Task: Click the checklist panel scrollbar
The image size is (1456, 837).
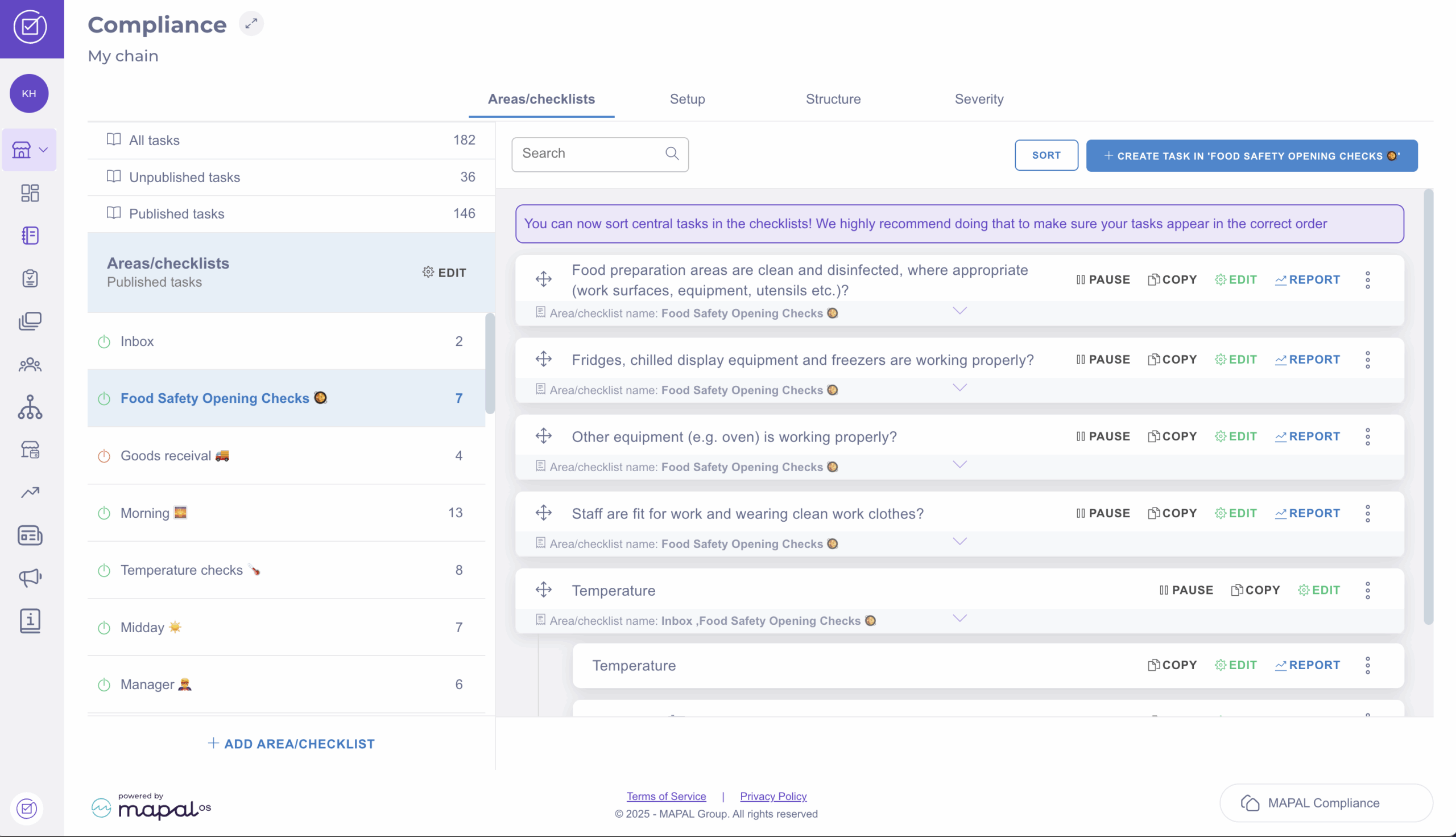Action: tap(490, 364)
